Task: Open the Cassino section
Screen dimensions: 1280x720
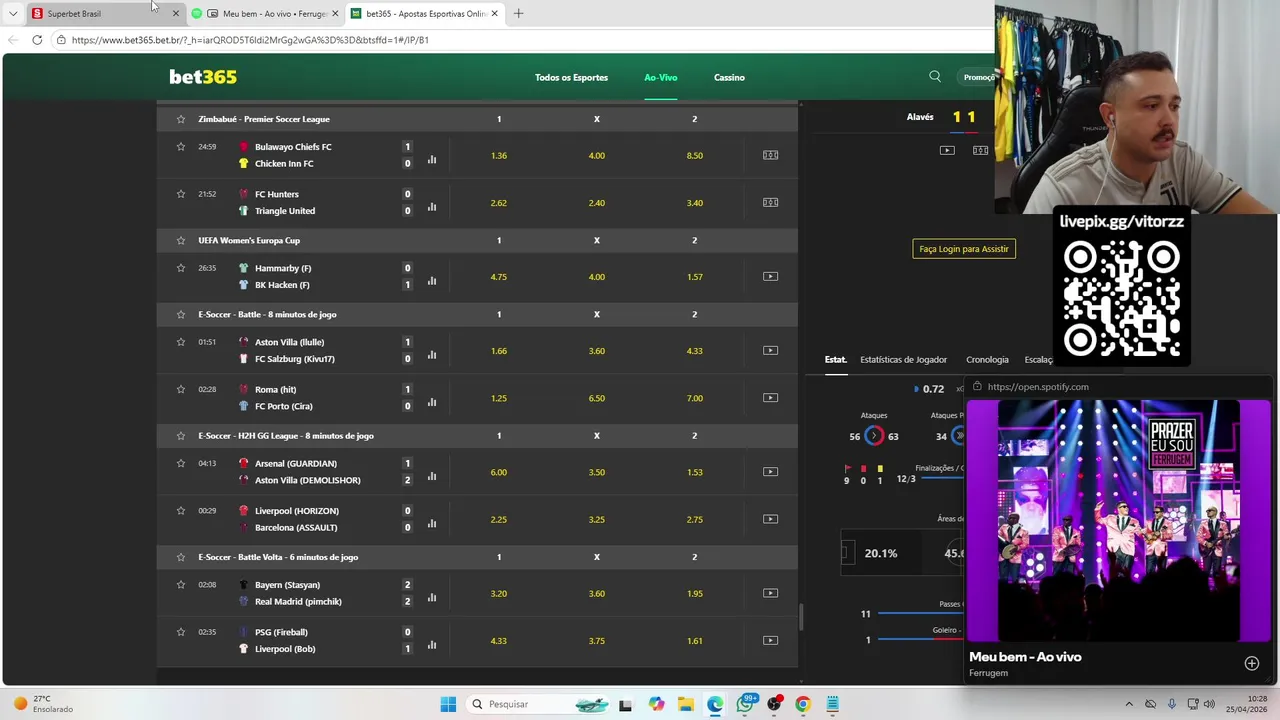Action: [x=729, y=77]
